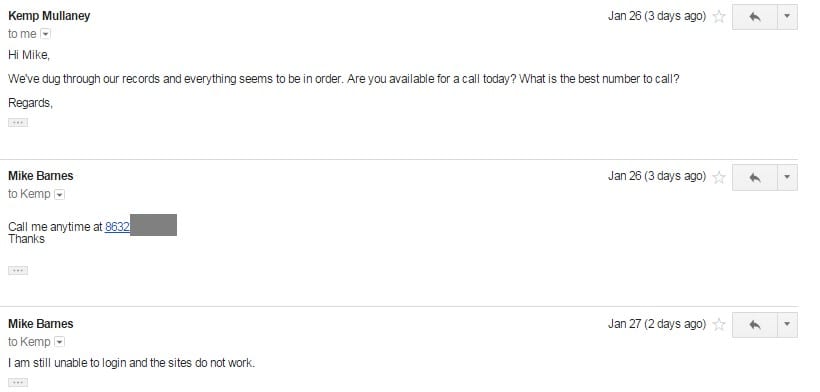Viewport: 820px width, 392px height.
Task: Star Kemp Mullaney's Jan 26 email
Action: pos(719,17)
